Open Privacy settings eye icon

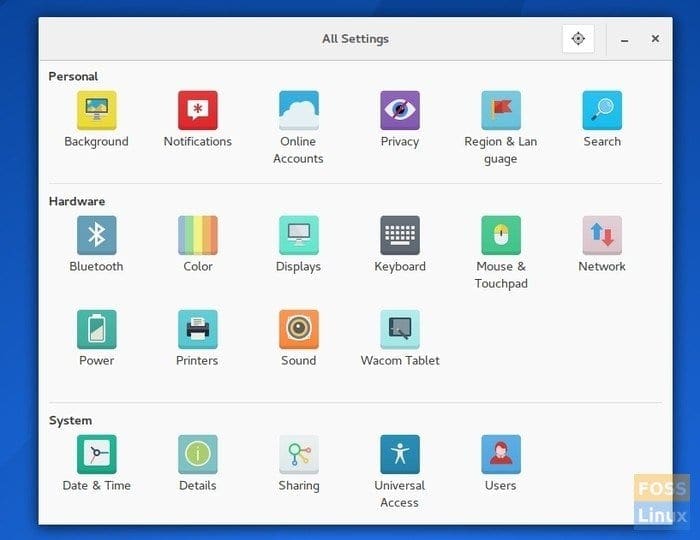400,110
